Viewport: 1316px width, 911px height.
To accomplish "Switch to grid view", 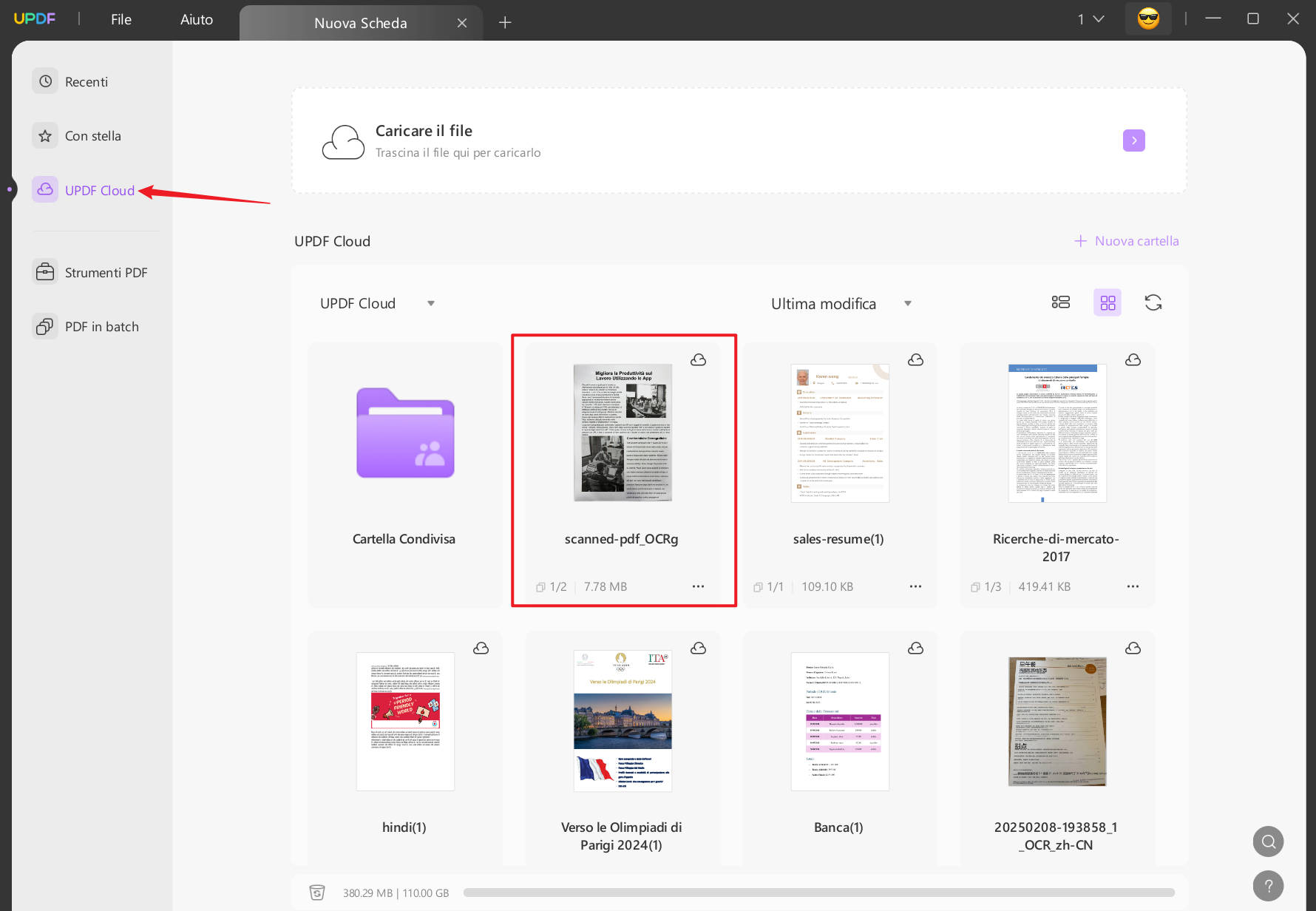I will coord(1108,302).
